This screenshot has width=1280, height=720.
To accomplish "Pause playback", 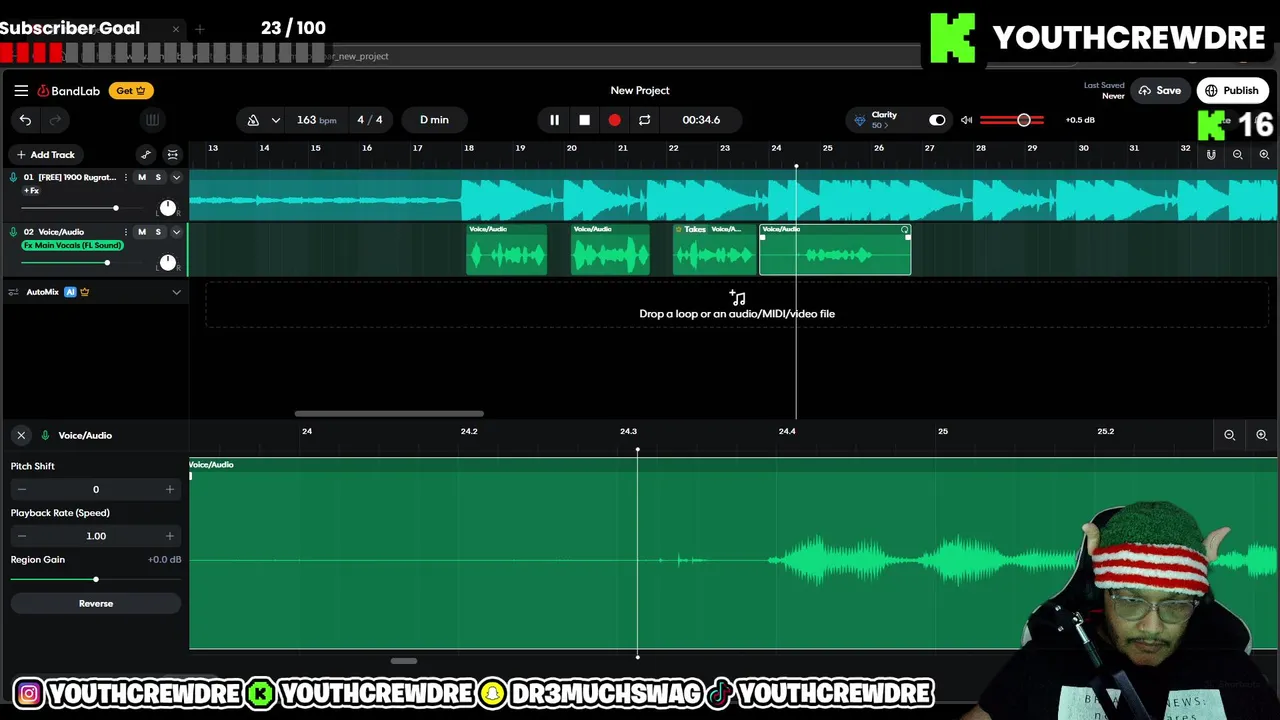I will 554,120.
